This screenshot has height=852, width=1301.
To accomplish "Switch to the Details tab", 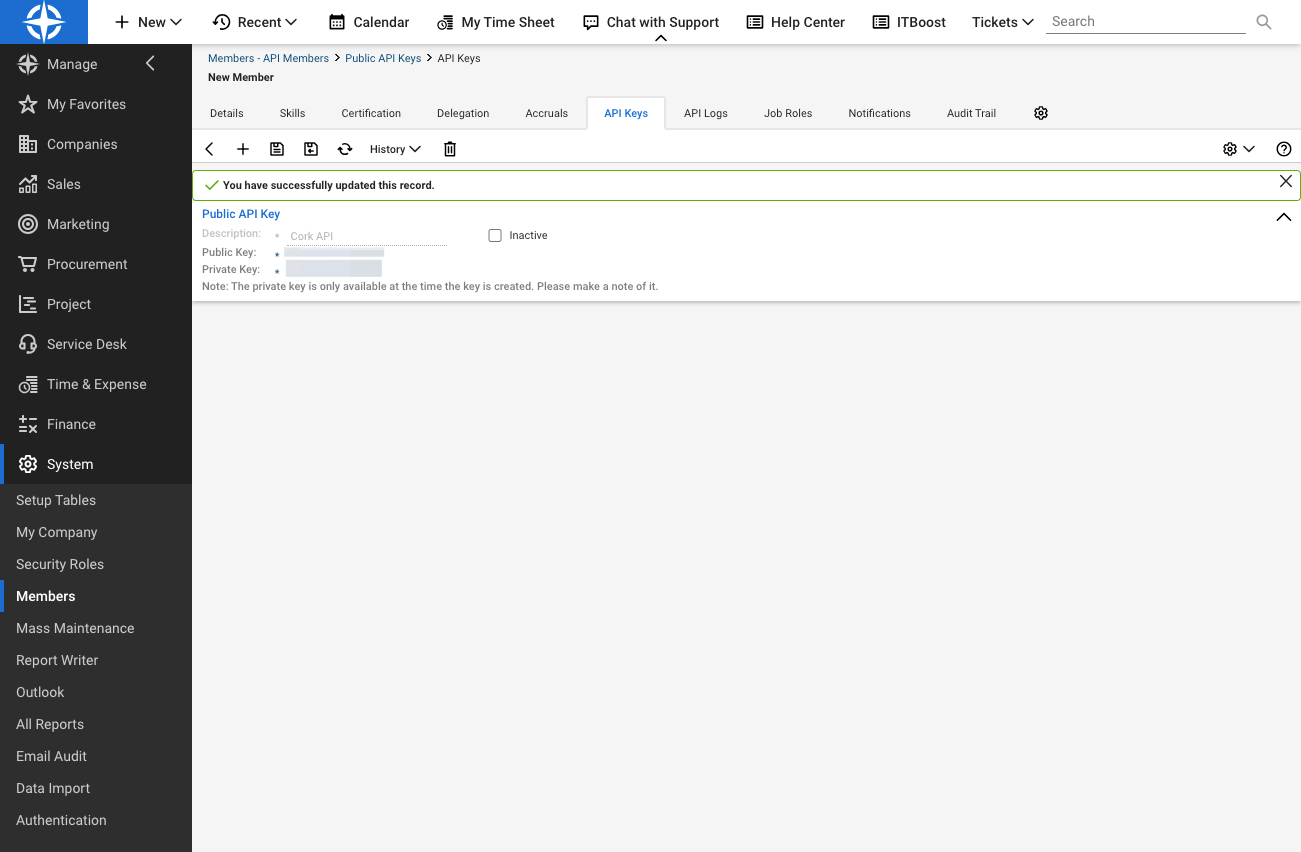I will coord(227,113).
